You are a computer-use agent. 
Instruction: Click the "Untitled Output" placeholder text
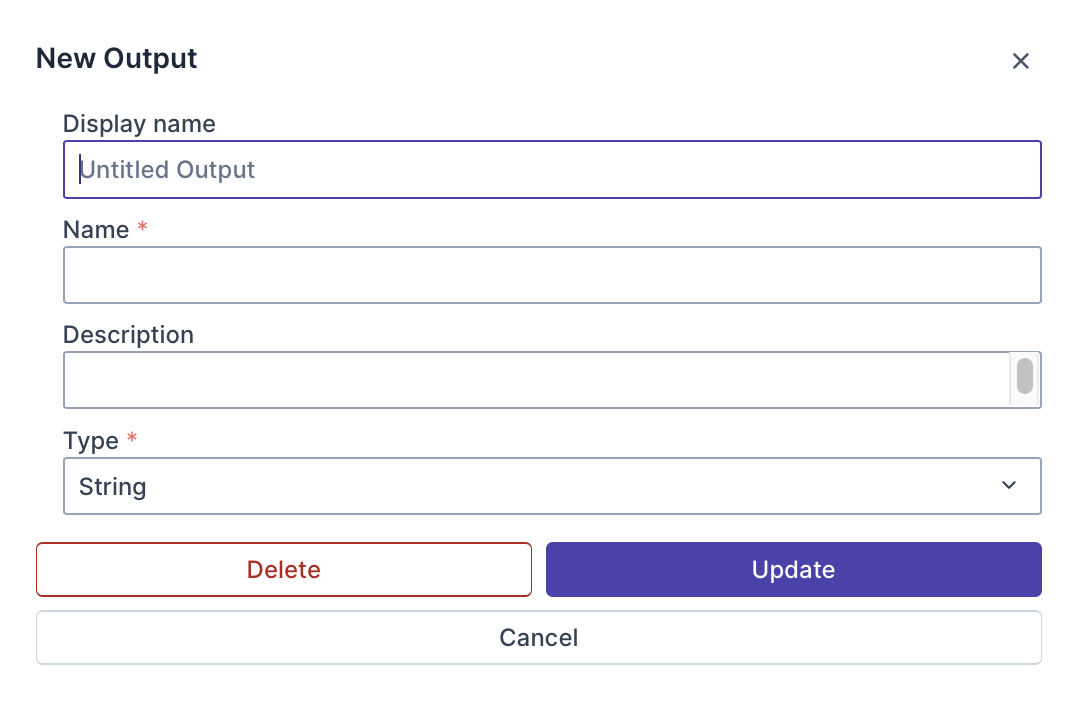coord(168,170)
